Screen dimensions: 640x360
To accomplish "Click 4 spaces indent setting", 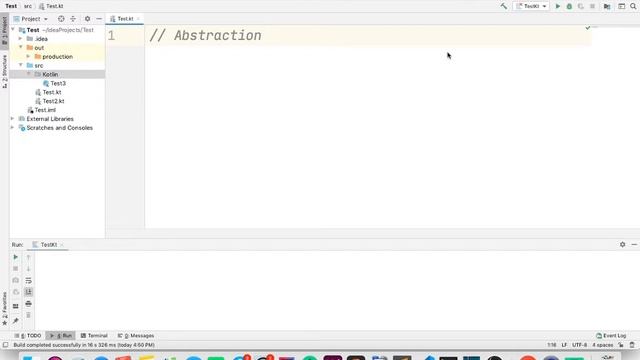I will [x=602, y=345].
